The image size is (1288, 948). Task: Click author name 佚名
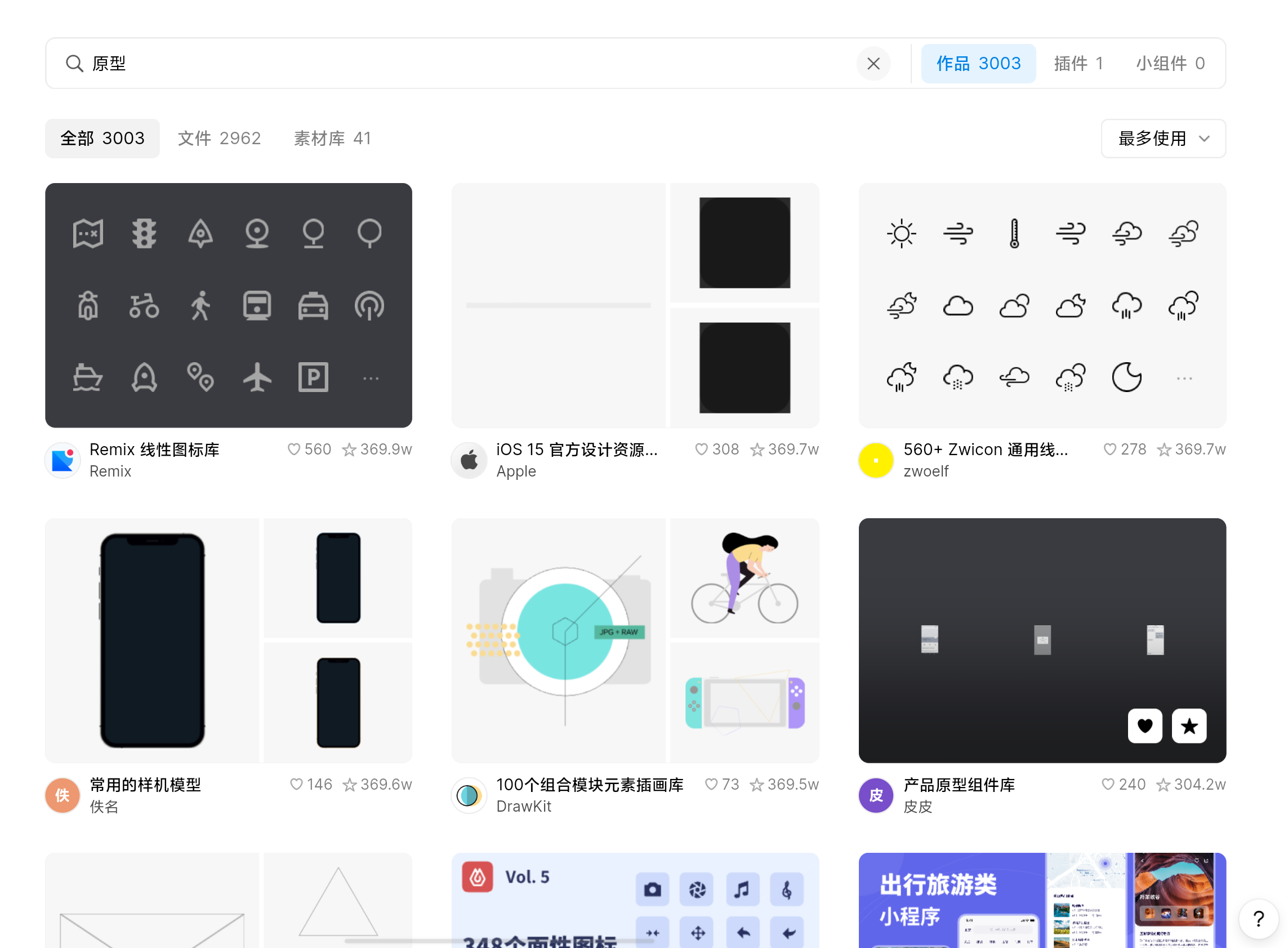pos(104,806)
